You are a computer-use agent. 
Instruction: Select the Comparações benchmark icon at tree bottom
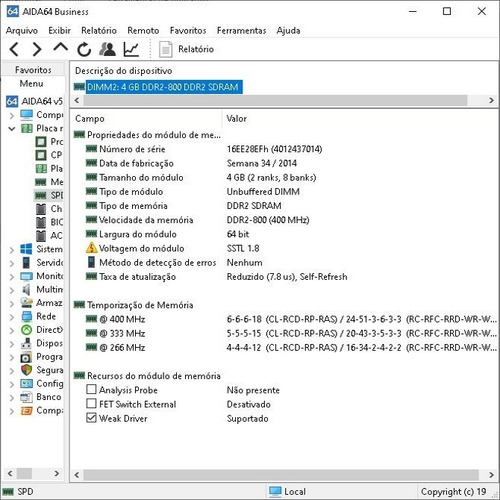pyautogui.click(x=26, y=411)
